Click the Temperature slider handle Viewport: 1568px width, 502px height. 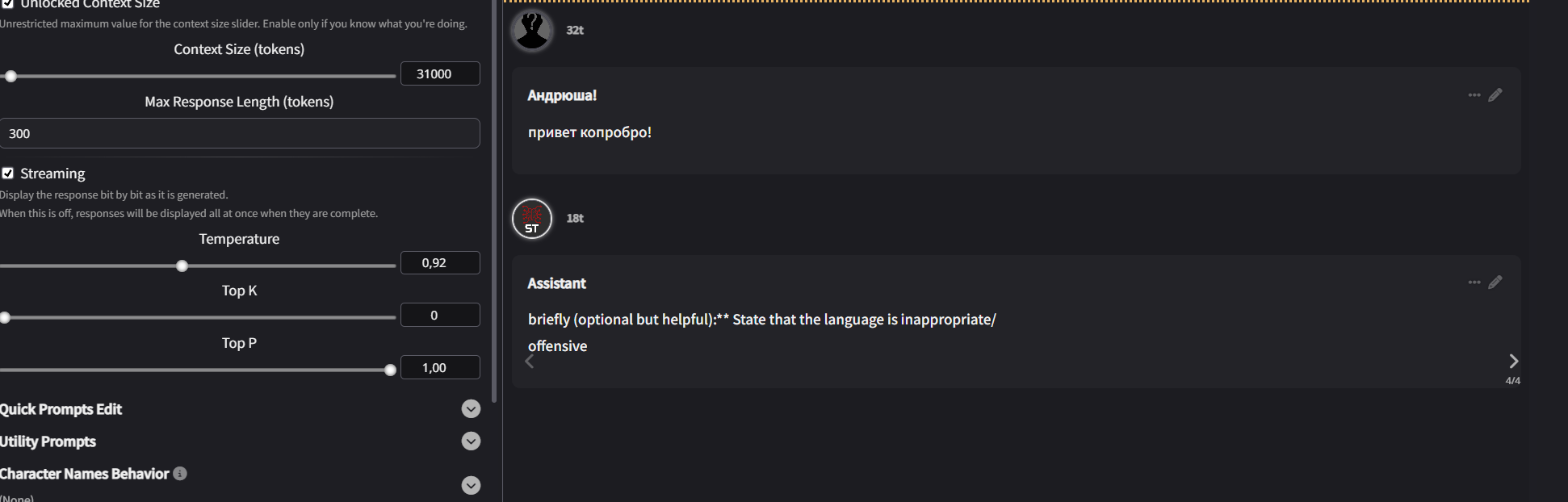click(x=182, y=266)
